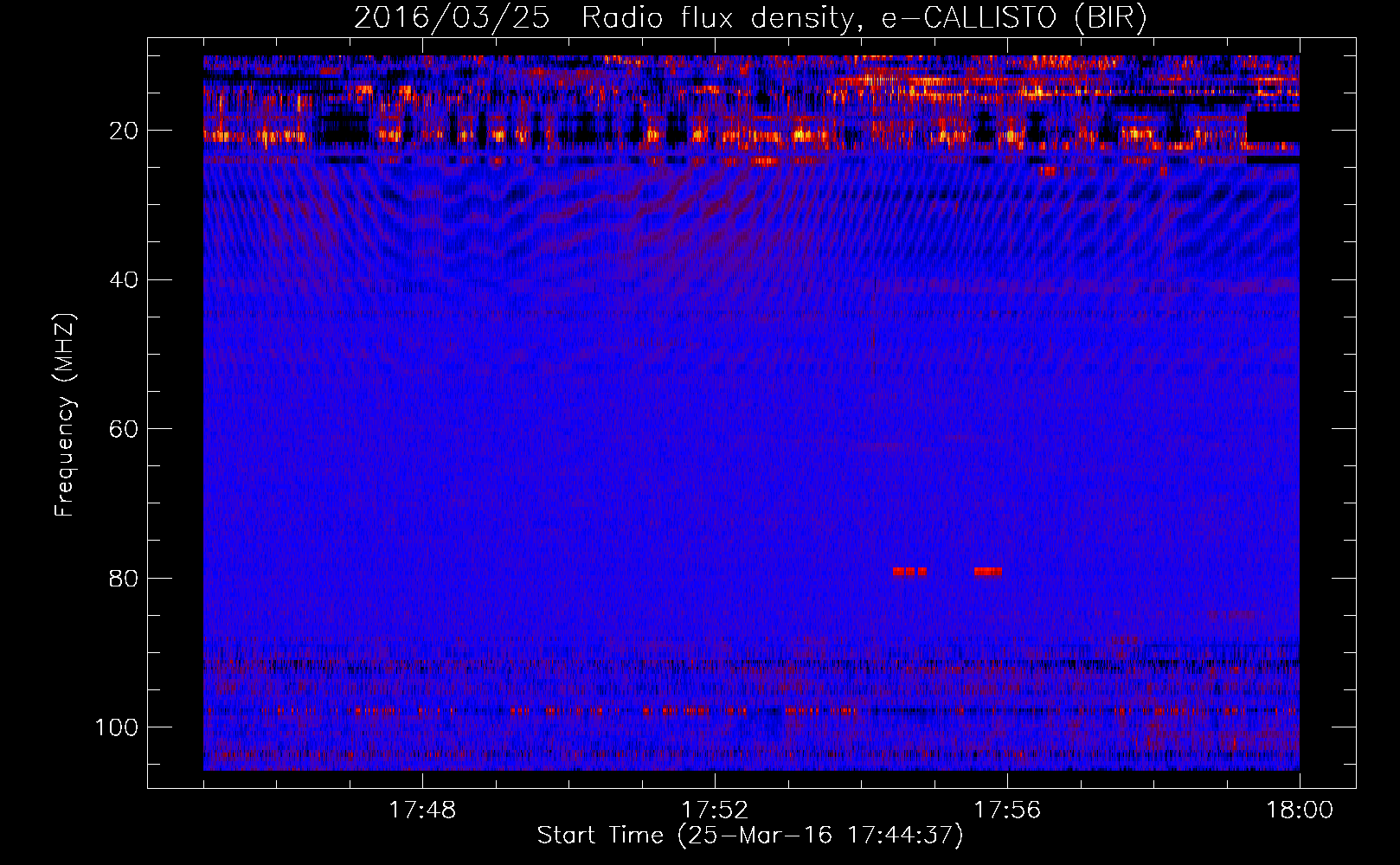
Task: Click the 40 frequency axis label
Action: click(x=124, y=280)
